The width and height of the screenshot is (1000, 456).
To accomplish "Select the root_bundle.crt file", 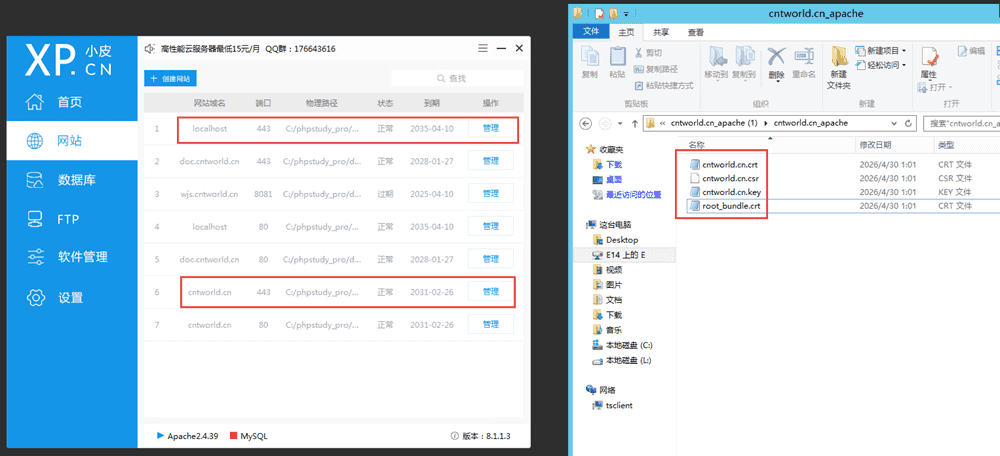I will point(730,205).
